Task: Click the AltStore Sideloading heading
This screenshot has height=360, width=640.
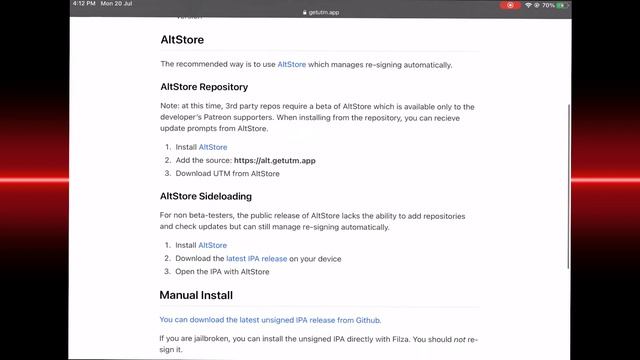Action: (x=206, y=196)
